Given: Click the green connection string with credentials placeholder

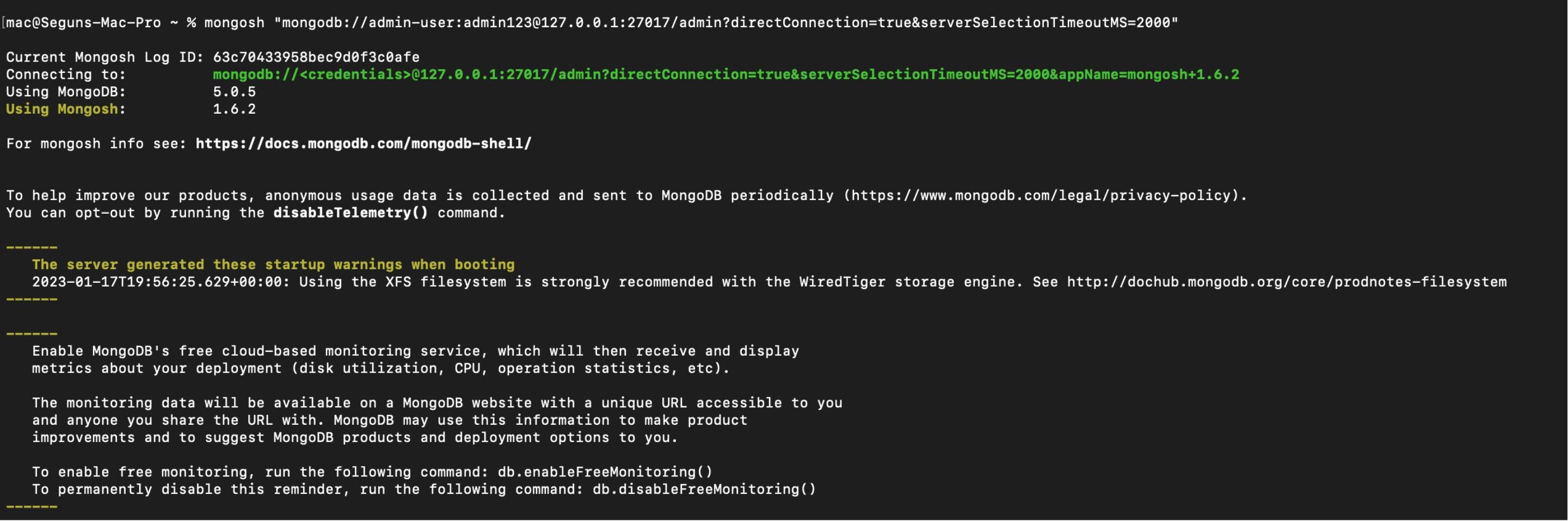Looking at the screenshot, I should pyautogui.click(x=725, y=75).
